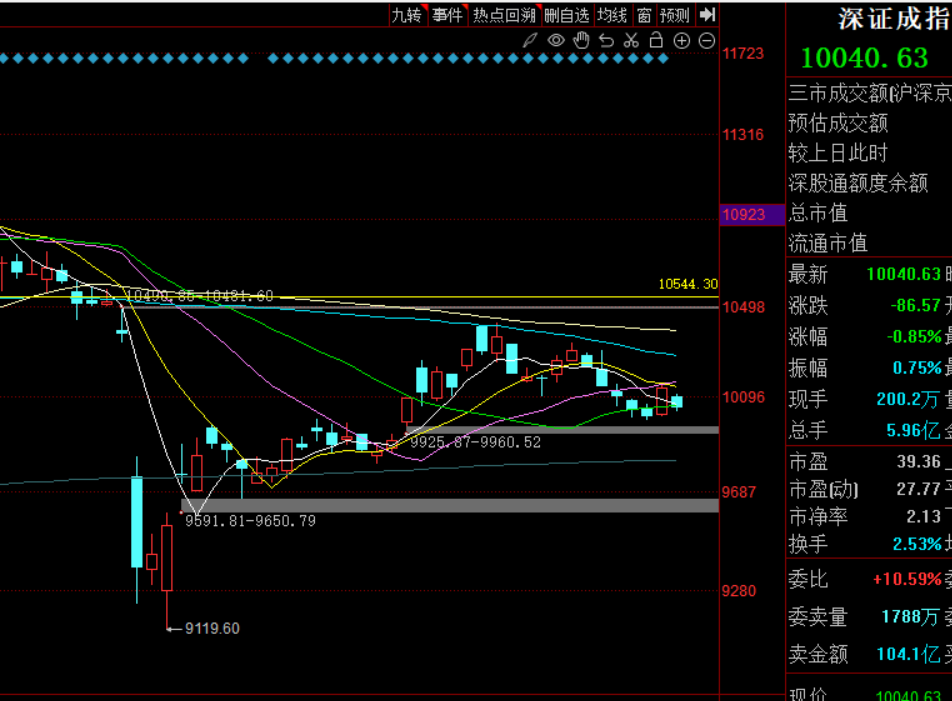Toggle the chart lock icon
952x701 pixels.
[656, 41]
